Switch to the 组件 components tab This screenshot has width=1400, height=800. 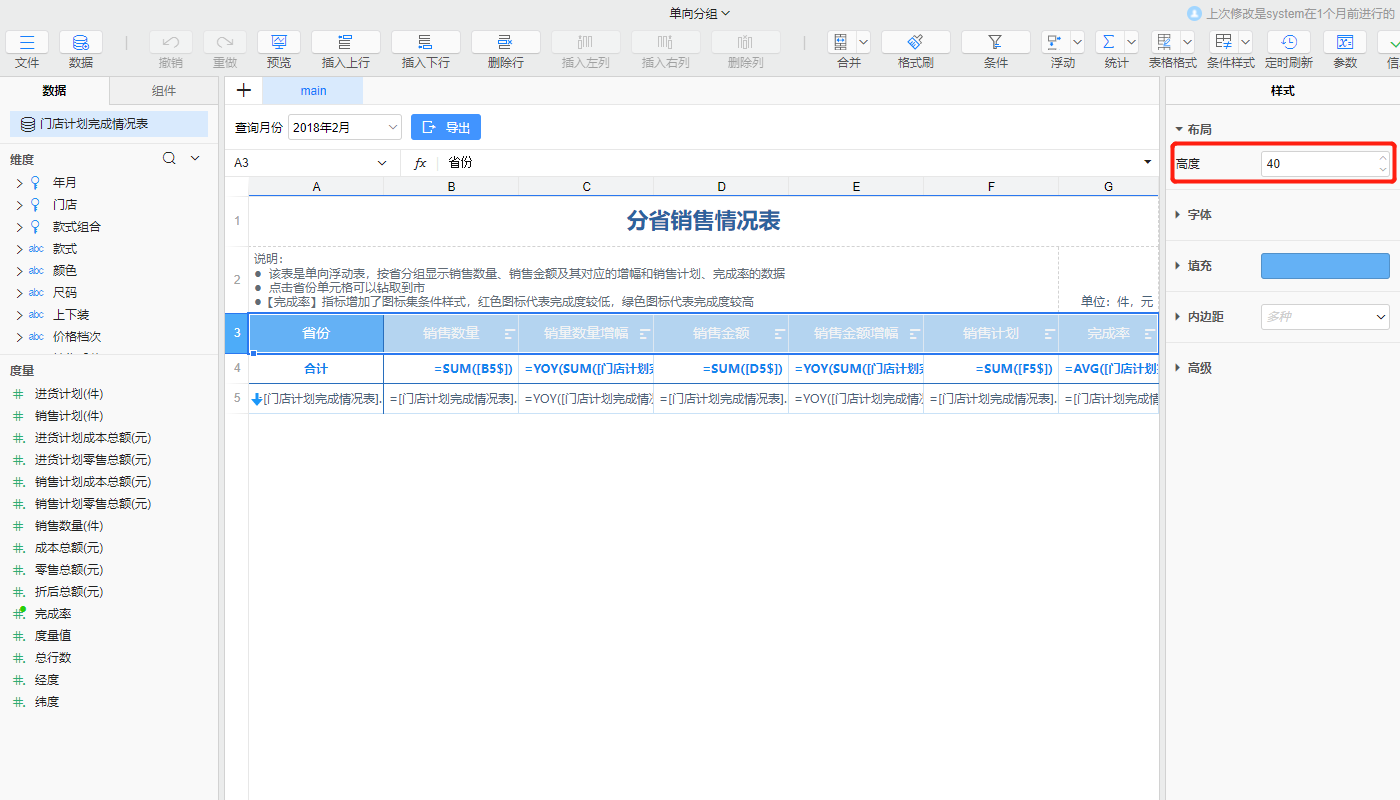164,91
